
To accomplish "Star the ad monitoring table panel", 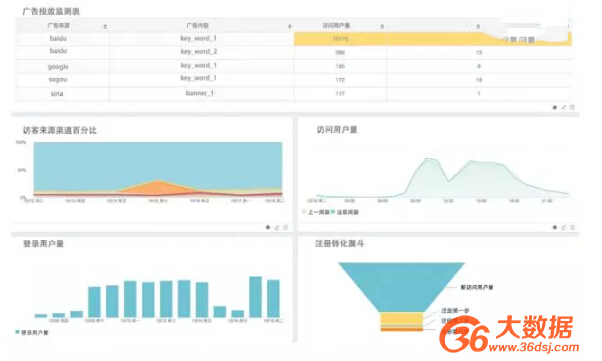I will point(554,108).
